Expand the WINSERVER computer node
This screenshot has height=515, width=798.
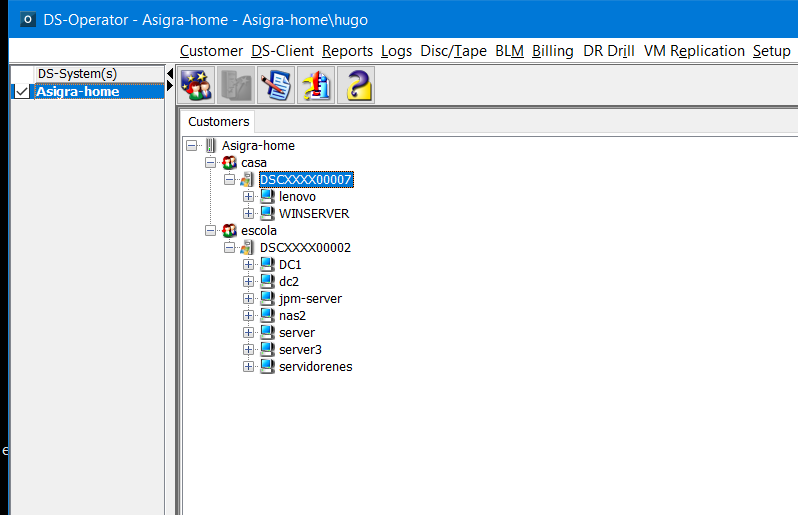pos(248,214)
